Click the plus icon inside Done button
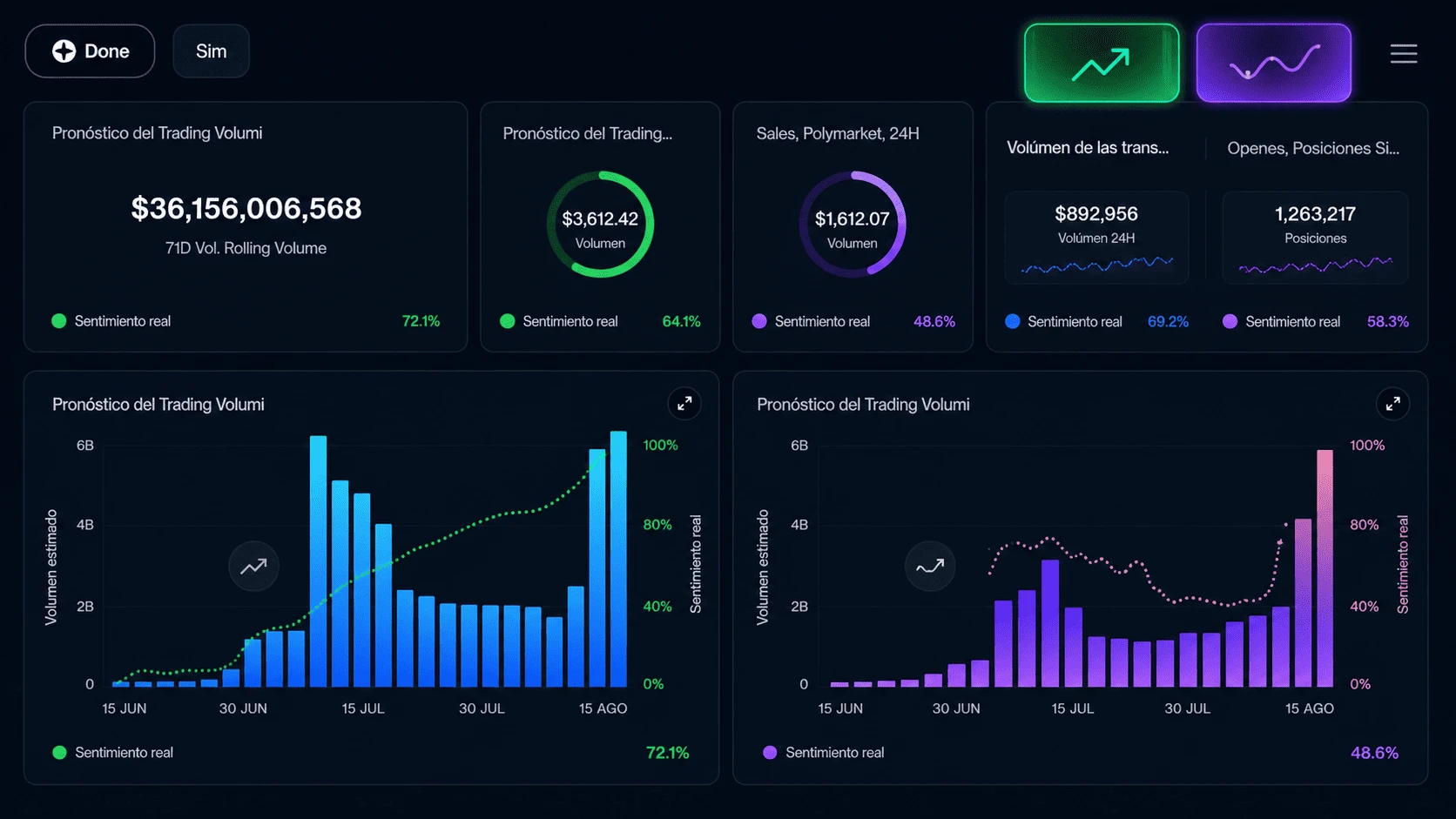The image size is (1456, 819). [x=64, y=51]
